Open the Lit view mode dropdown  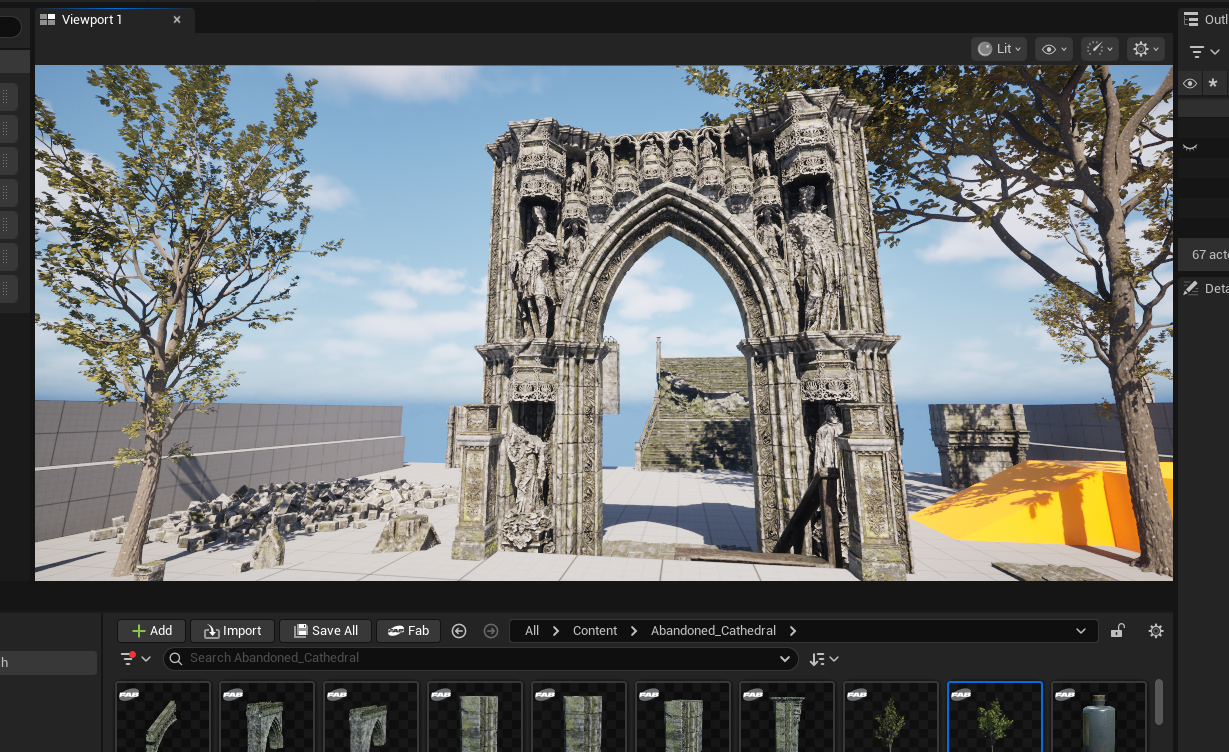click(998, 49)
